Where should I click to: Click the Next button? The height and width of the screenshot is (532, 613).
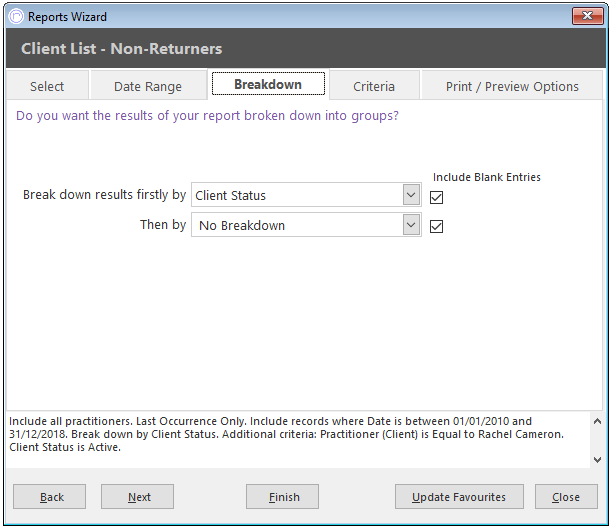(137, 496)
